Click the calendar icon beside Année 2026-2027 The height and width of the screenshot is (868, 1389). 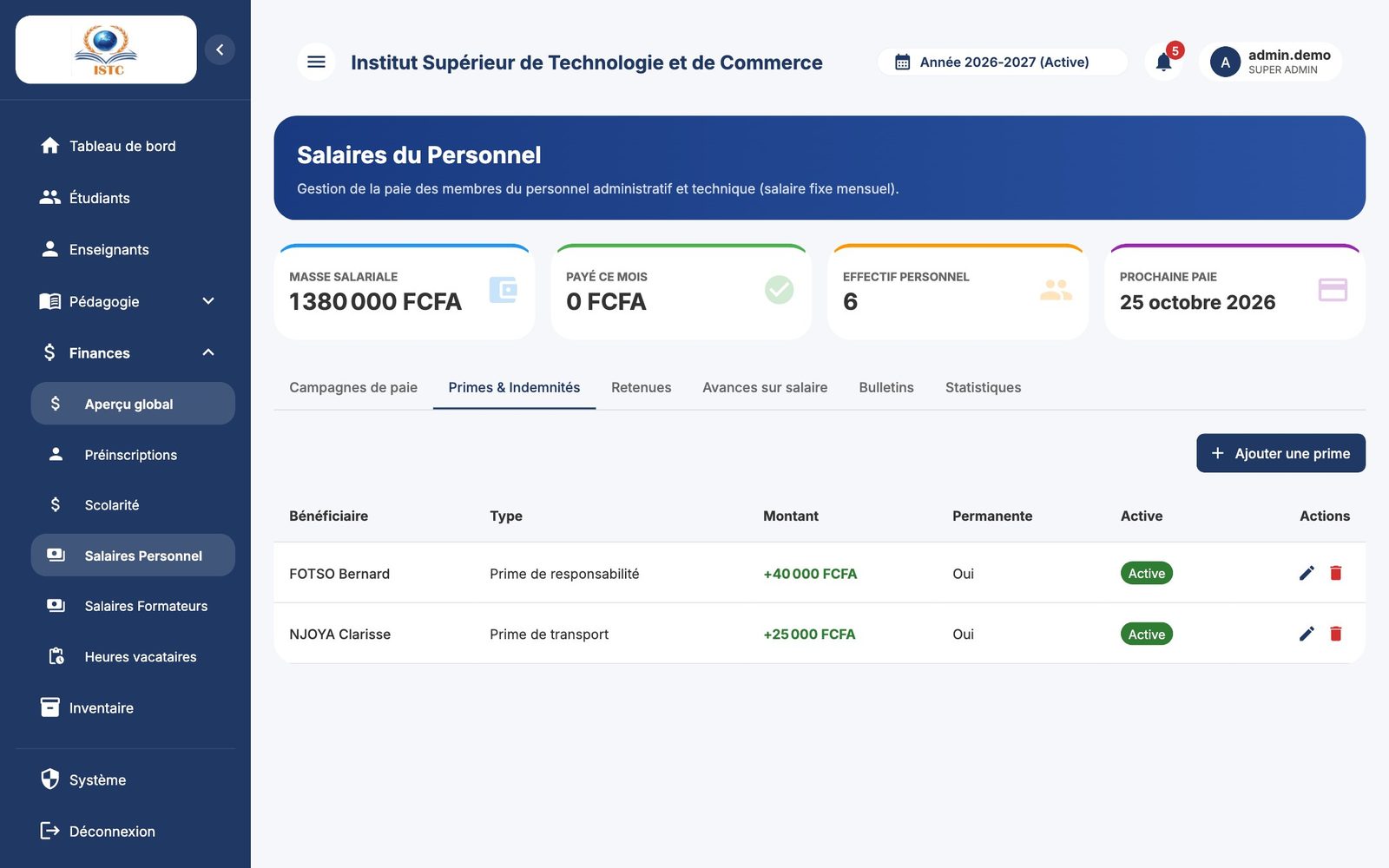(x=903, y=62)
